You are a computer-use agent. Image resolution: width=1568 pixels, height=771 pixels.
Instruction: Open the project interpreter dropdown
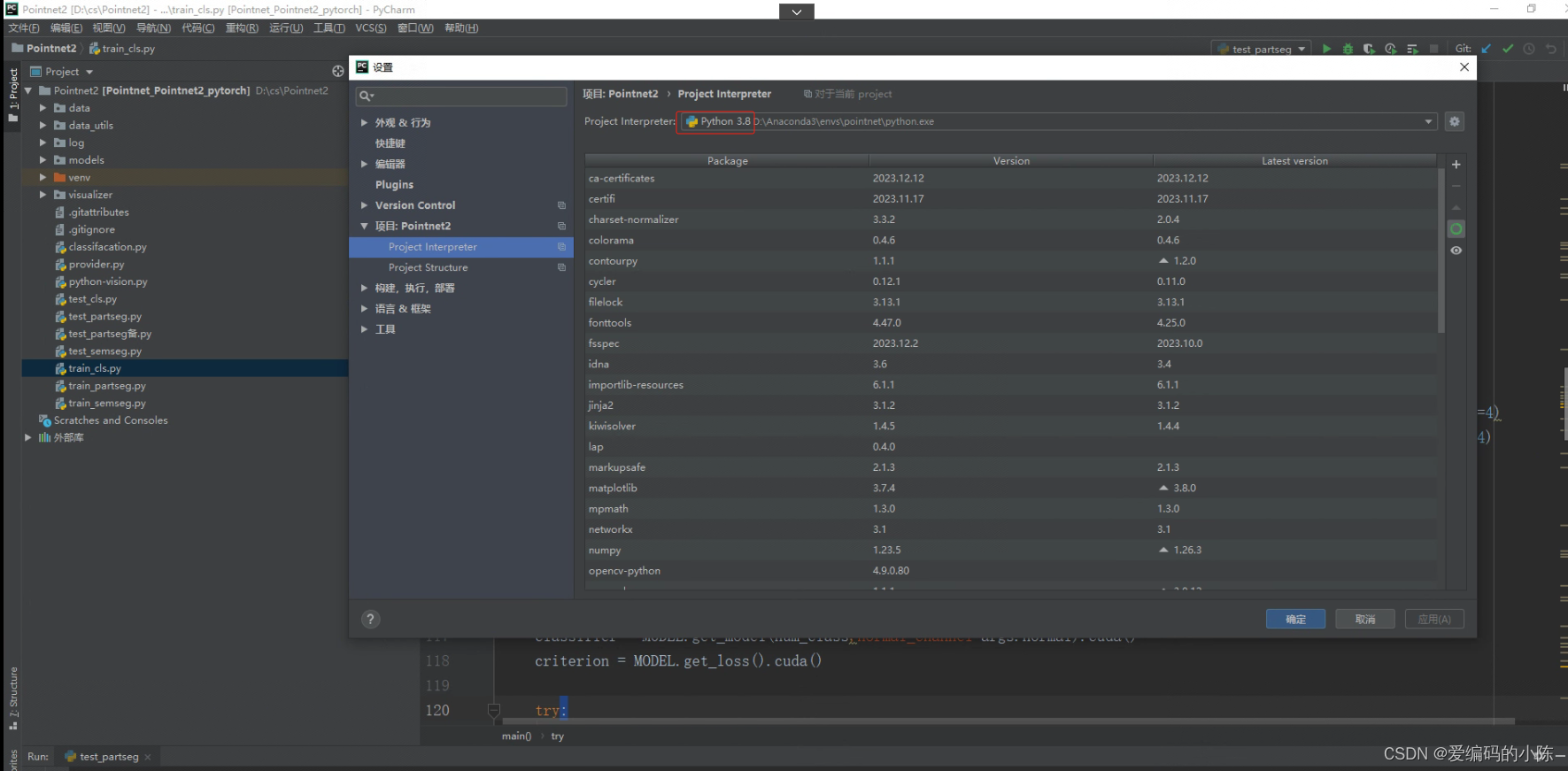[x=1428, y=121]
